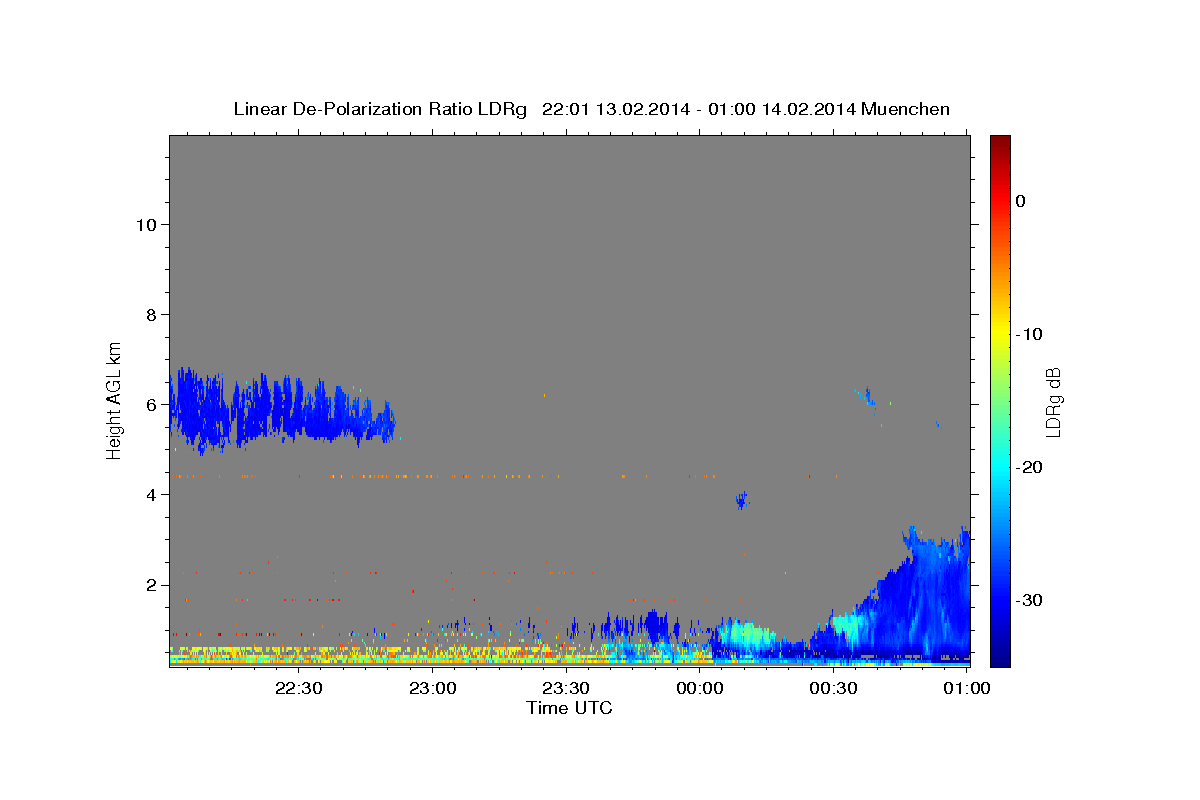Viewport: 1200px width, 800px height.
Task: Click the plot title 'Linear De-Polarization Ratio LDRg'
Action: [379, 109]
